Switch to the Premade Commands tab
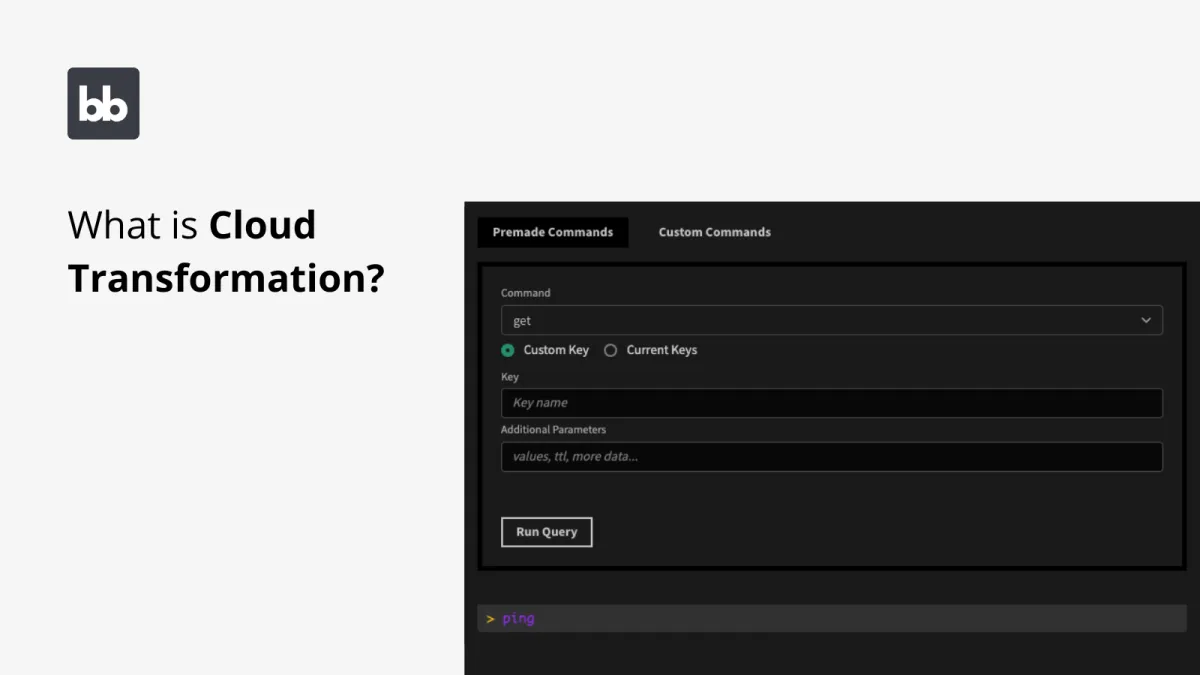Image resolution: width=1200 pixels, height=675 pixels. click(x=553, y=232)
